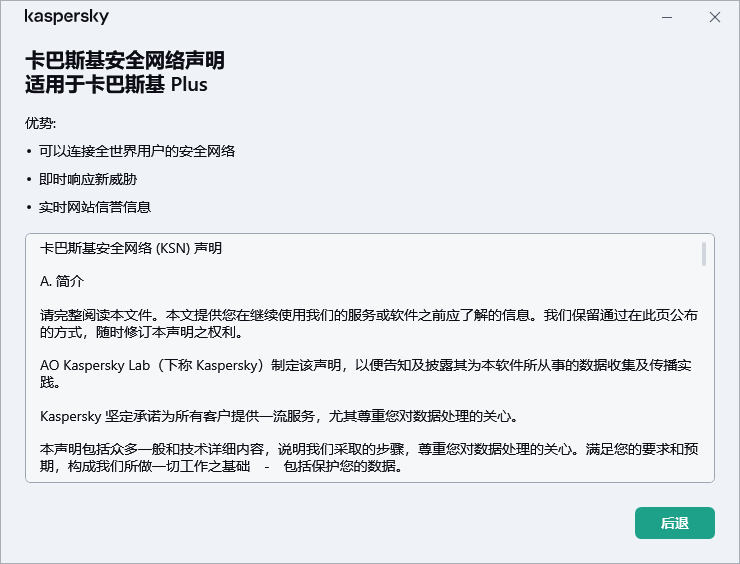
Task: Click the 后退 back button
Action: click(674, 523)
